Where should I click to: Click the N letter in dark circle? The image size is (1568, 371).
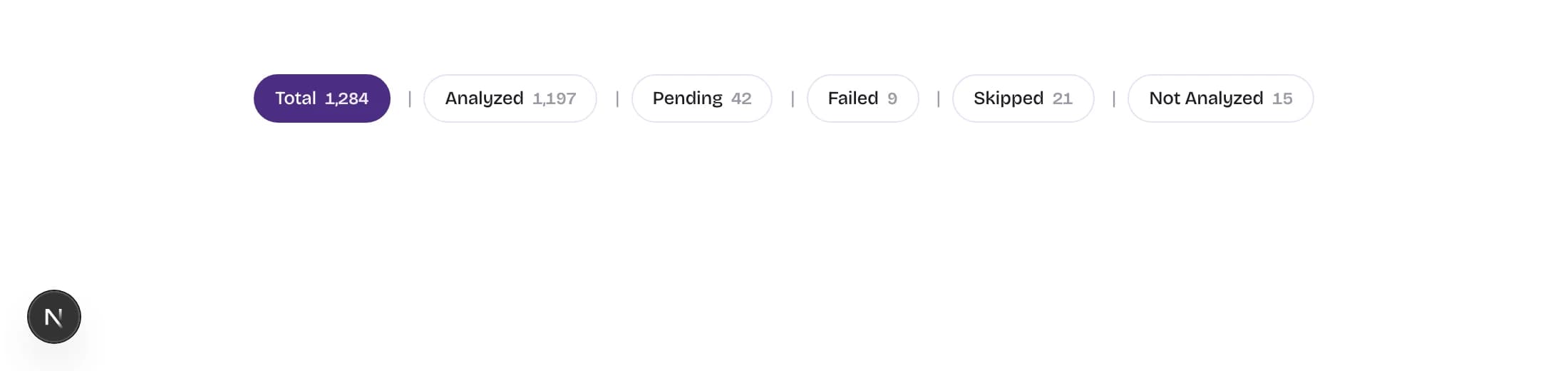tap(54, 317)
